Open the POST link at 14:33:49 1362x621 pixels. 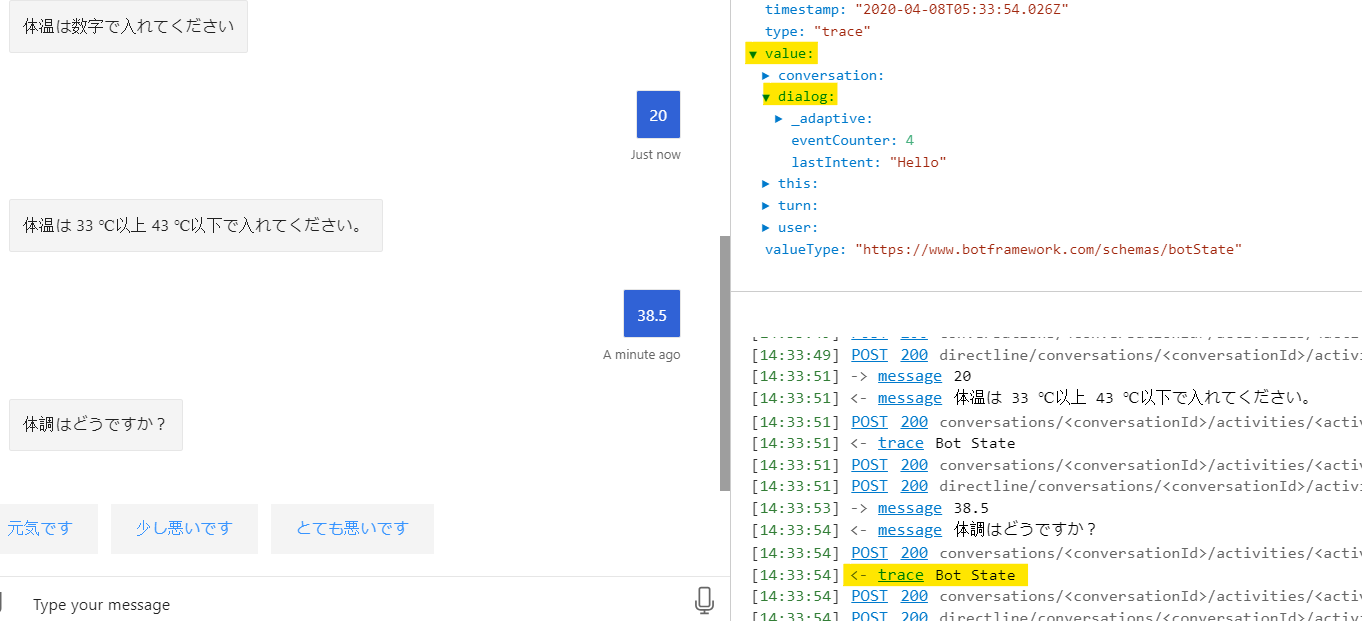(x=869, y=355)
